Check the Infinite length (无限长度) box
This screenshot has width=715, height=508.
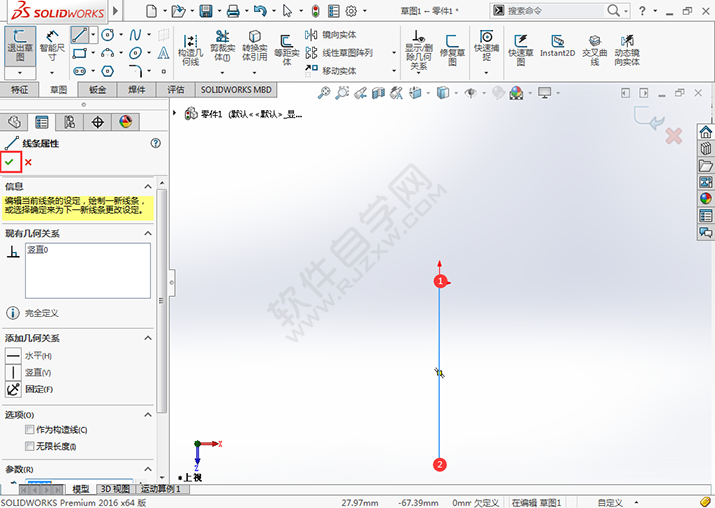pos(30,446)
